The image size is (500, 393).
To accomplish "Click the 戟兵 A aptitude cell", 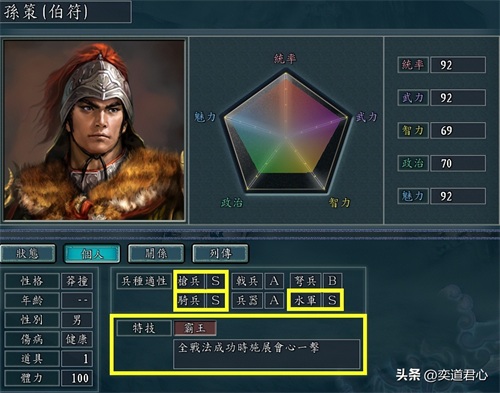I will click(258, 281).
